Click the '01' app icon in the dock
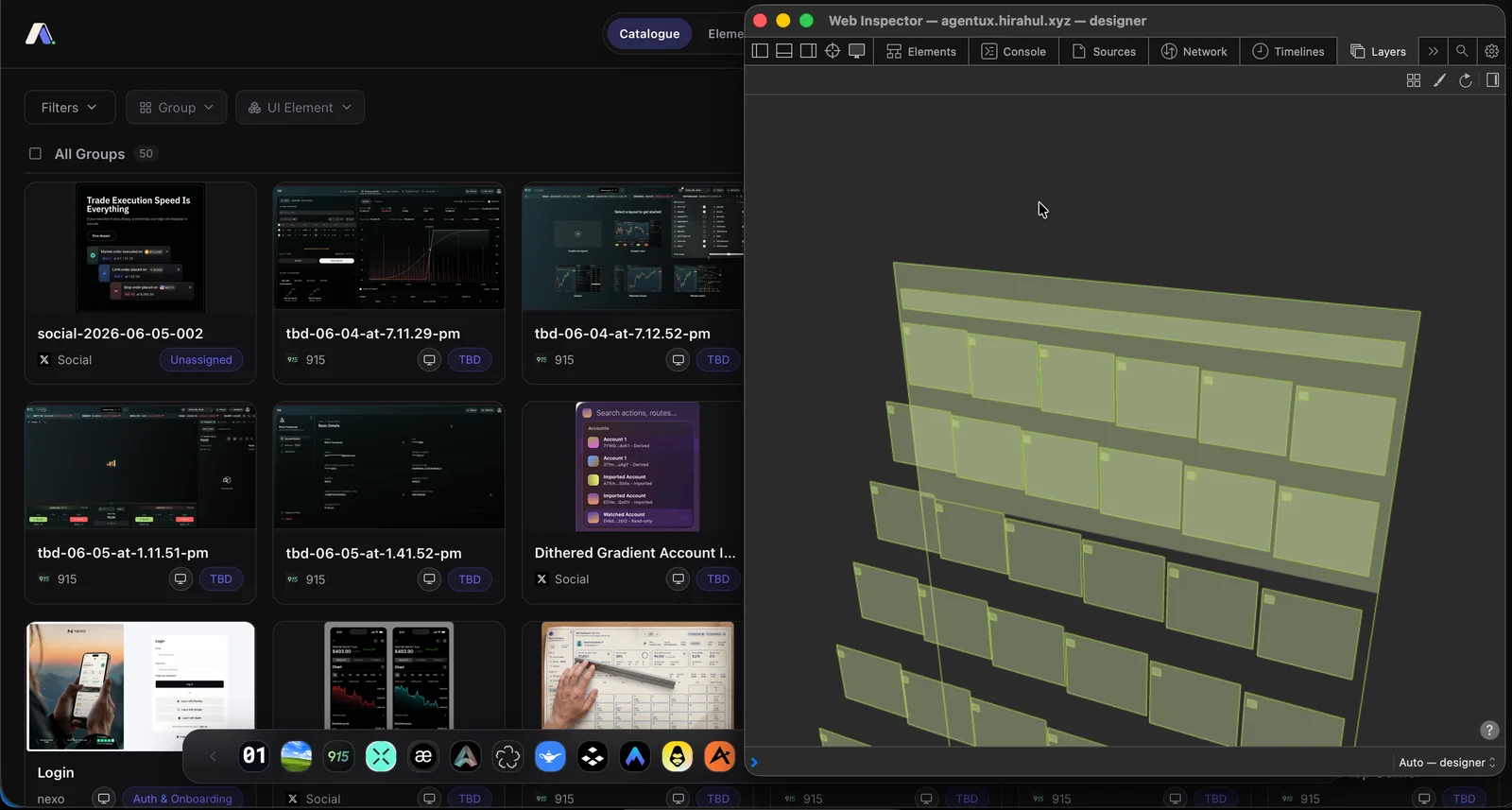1512x810 pixels. (254, 756)
